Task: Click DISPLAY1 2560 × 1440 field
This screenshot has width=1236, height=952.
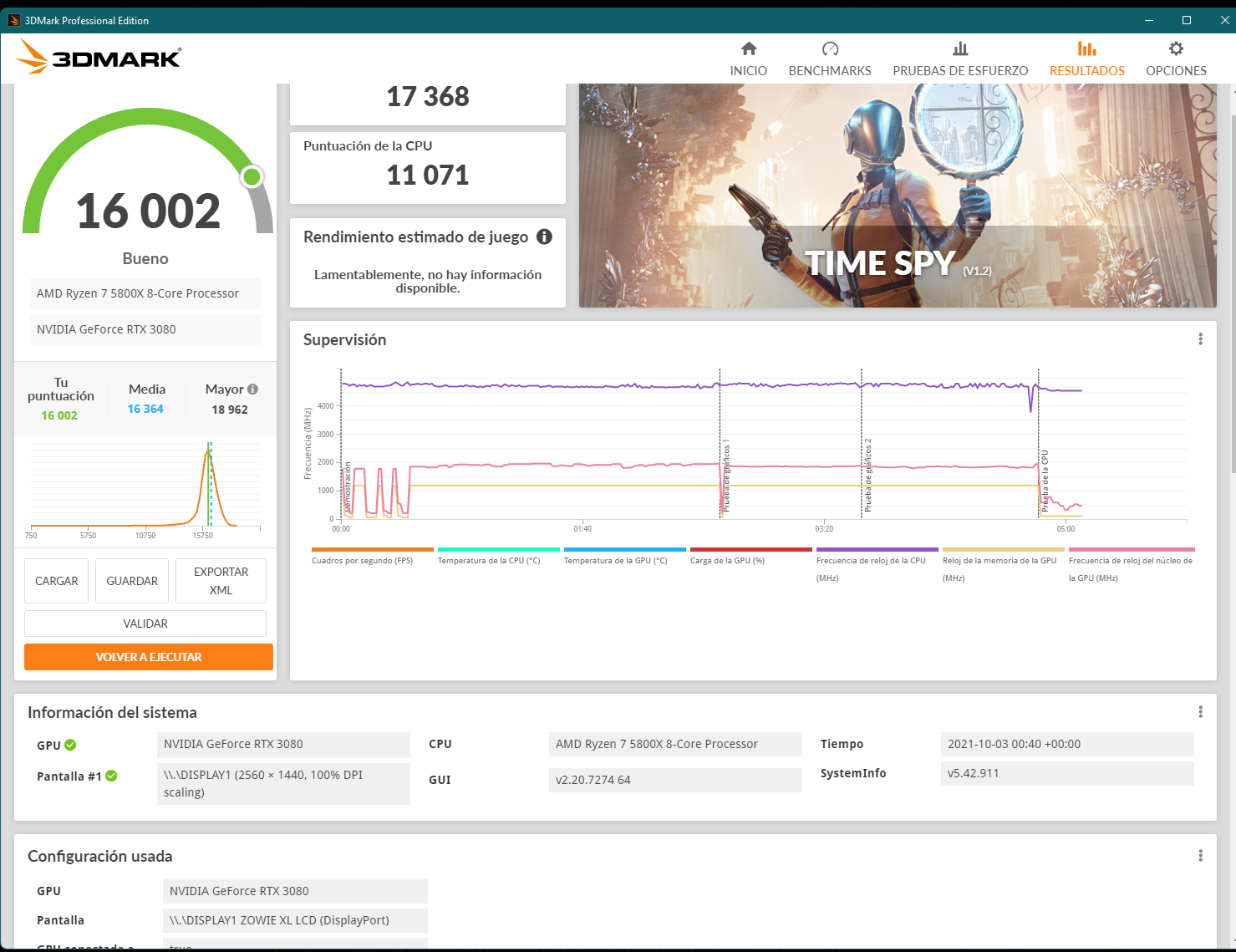Action: pos(283,784)
